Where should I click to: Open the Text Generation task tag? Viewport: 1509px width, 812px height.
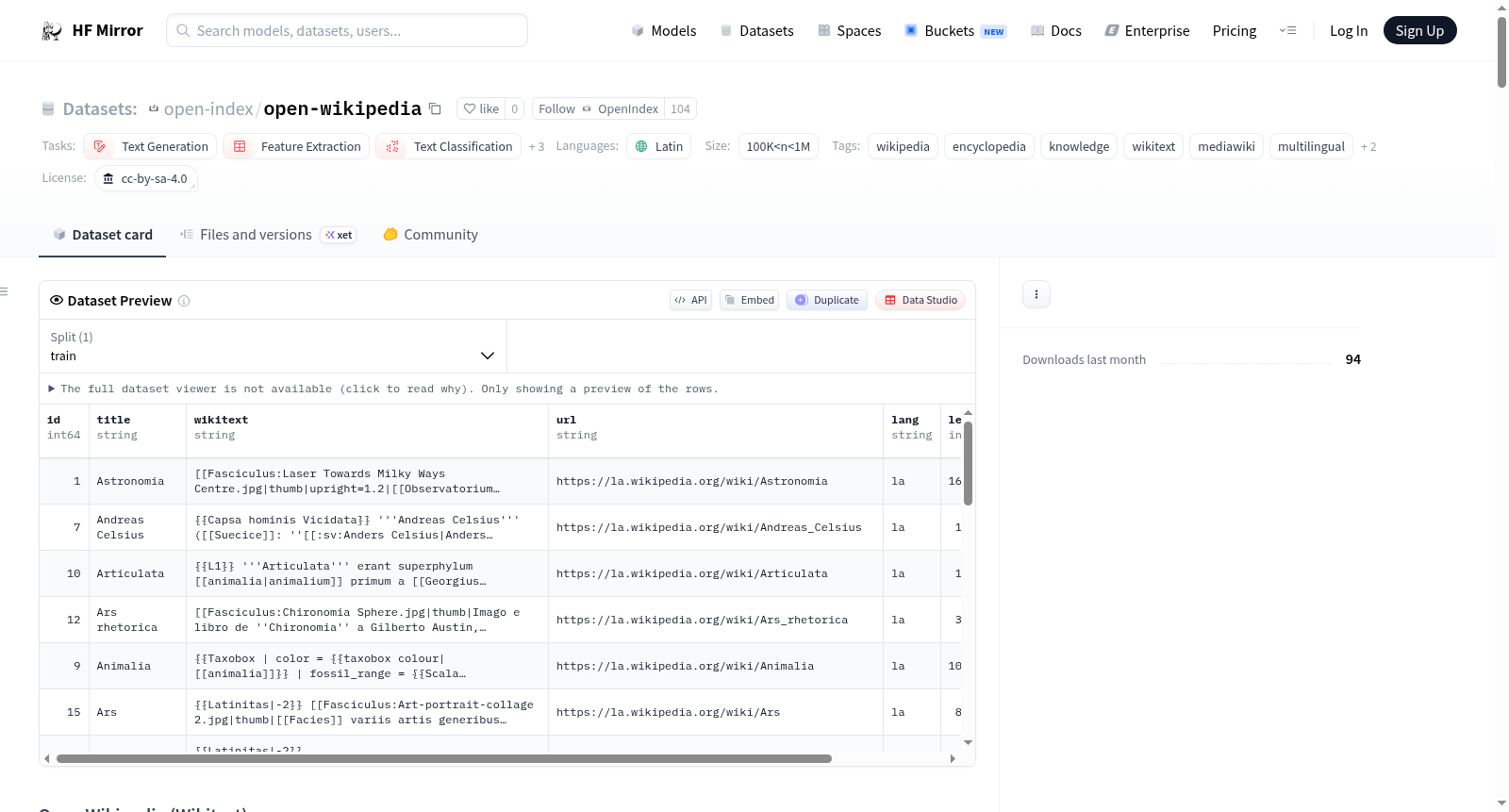tap(150, 146)
